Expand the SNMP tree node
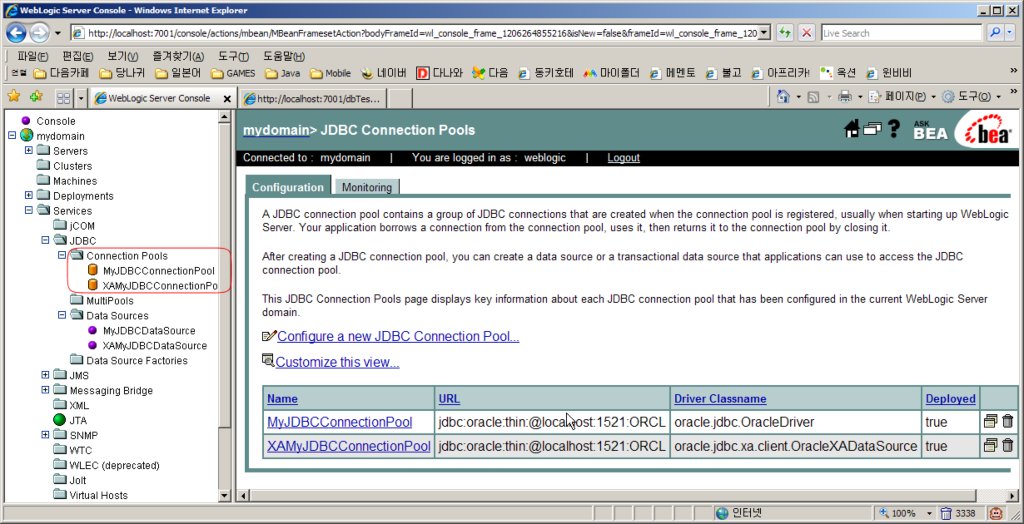This screenshot has width=1024, height=524. pyautogui.click(x=45, y=434)
